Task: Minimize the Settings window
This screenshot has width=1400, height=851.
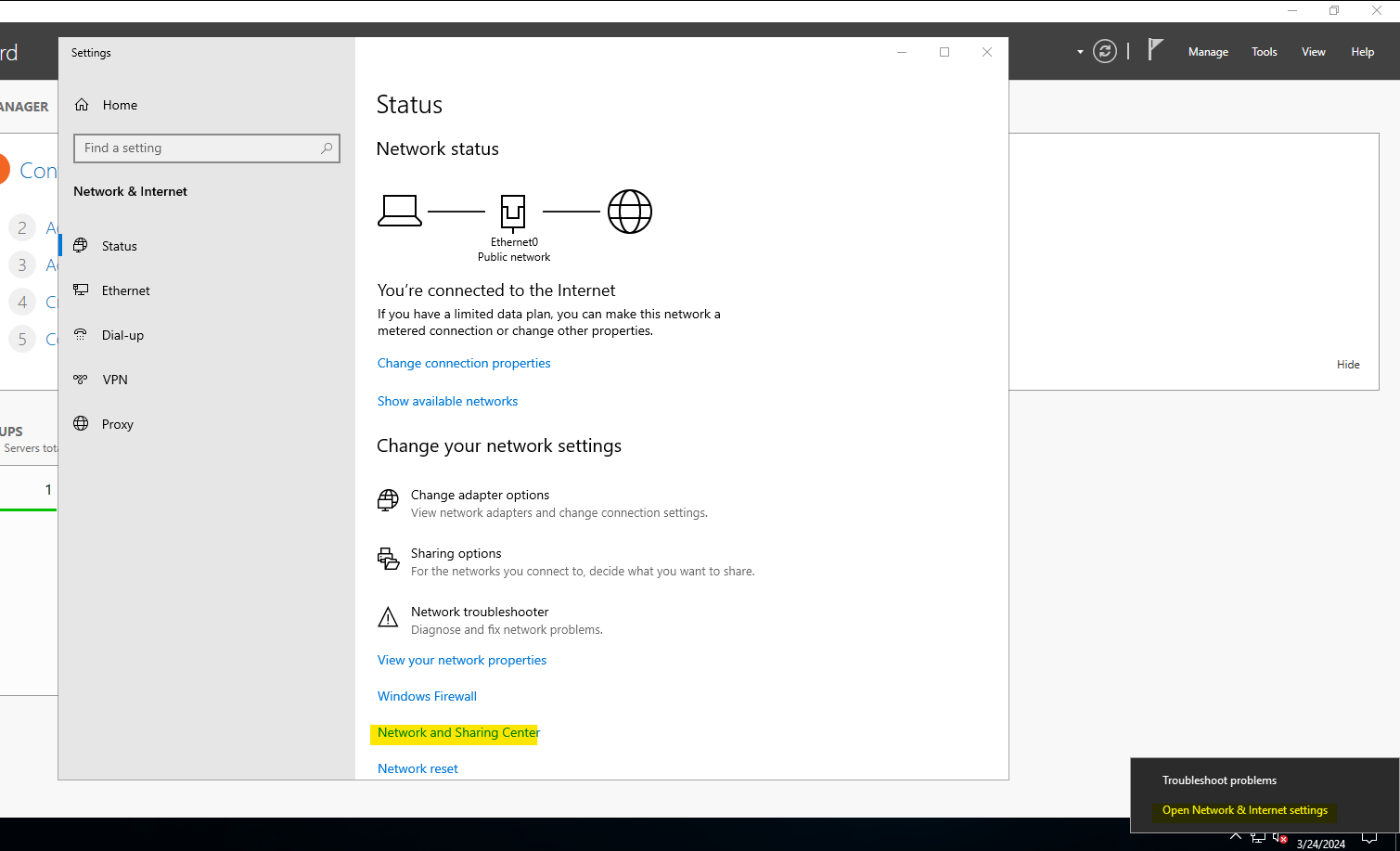Action: pos(902,52)
